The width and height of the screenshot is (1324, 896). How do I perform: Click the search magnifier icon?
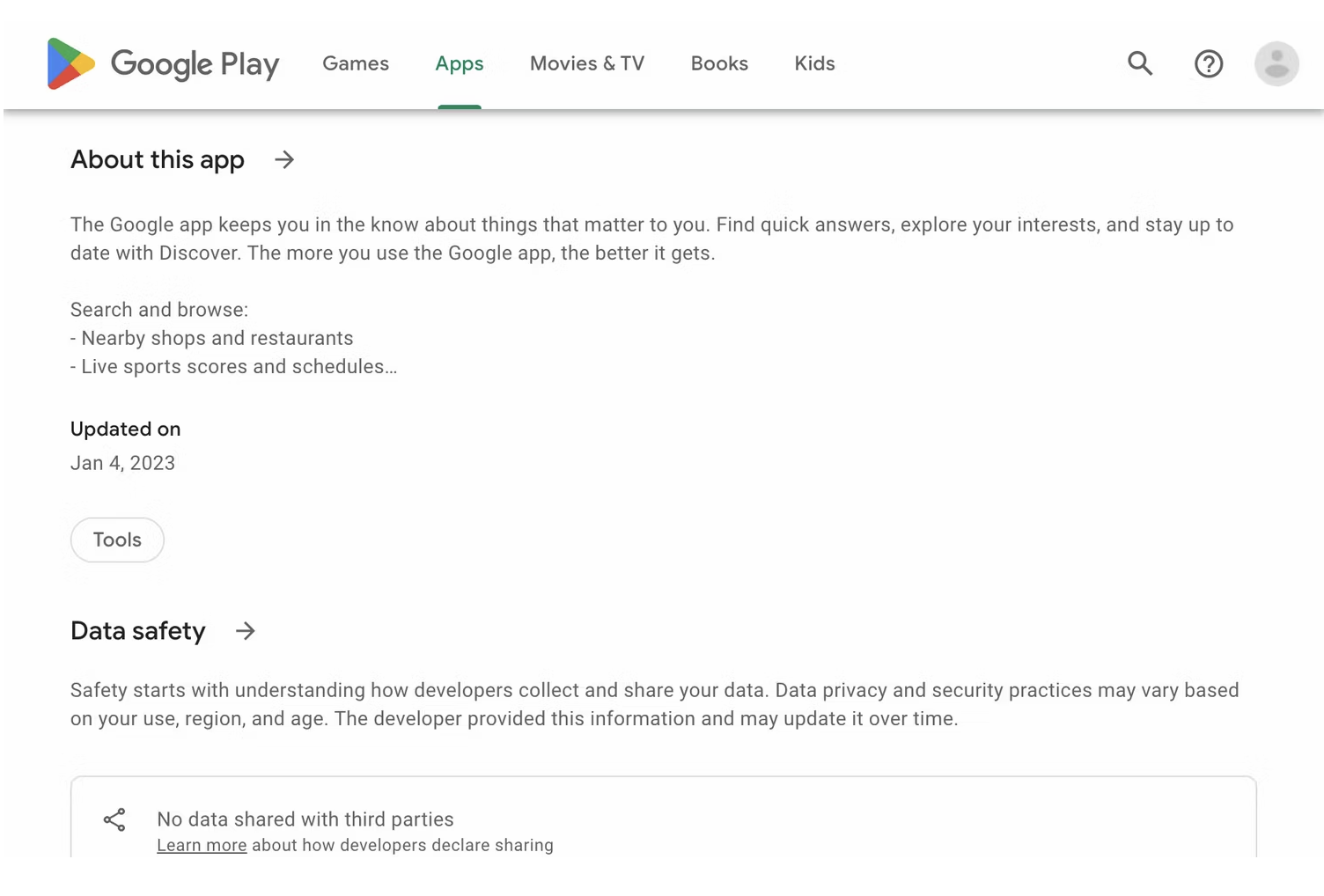pos(1139,63)
